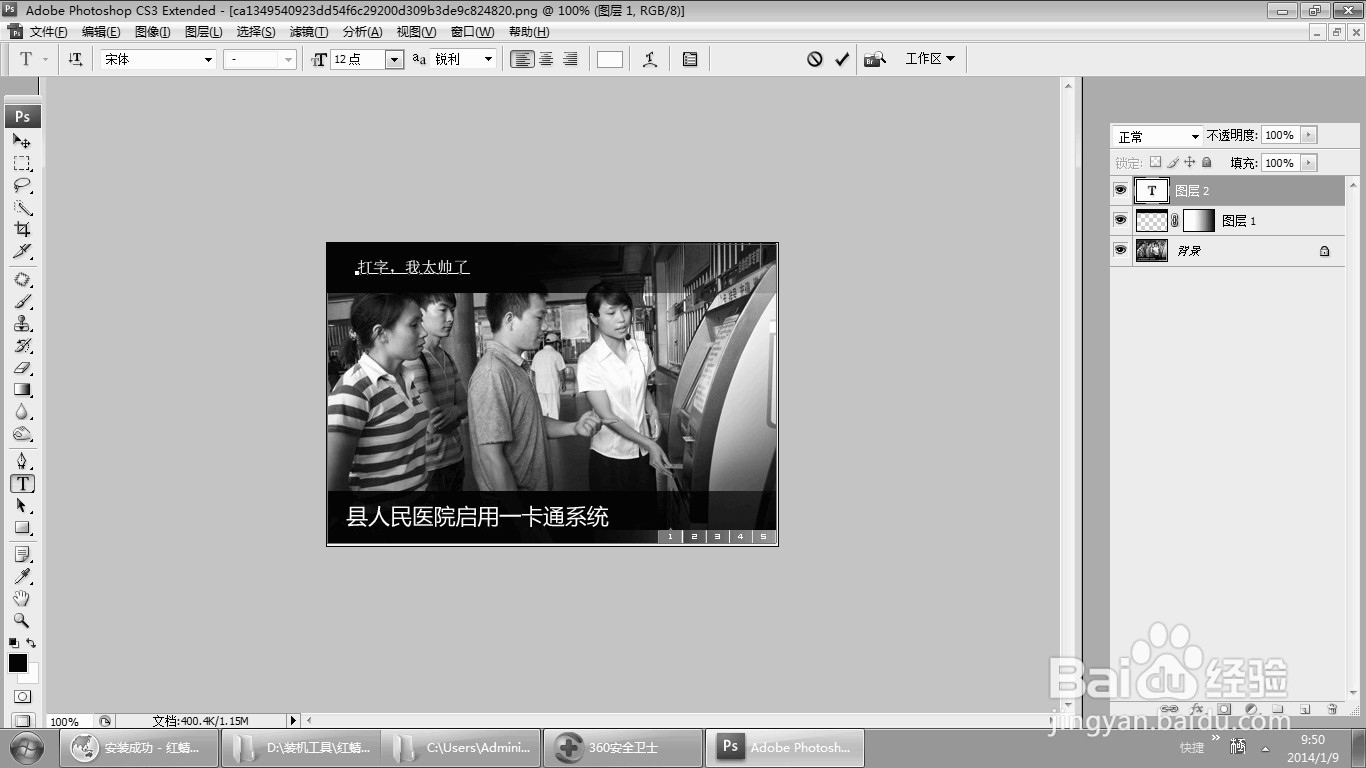Viewport: 1366px width, 768px height.
Task: Open the 不透明度 opacity slider arrow
Action: pyautogui.click(x=1309, y=135)
